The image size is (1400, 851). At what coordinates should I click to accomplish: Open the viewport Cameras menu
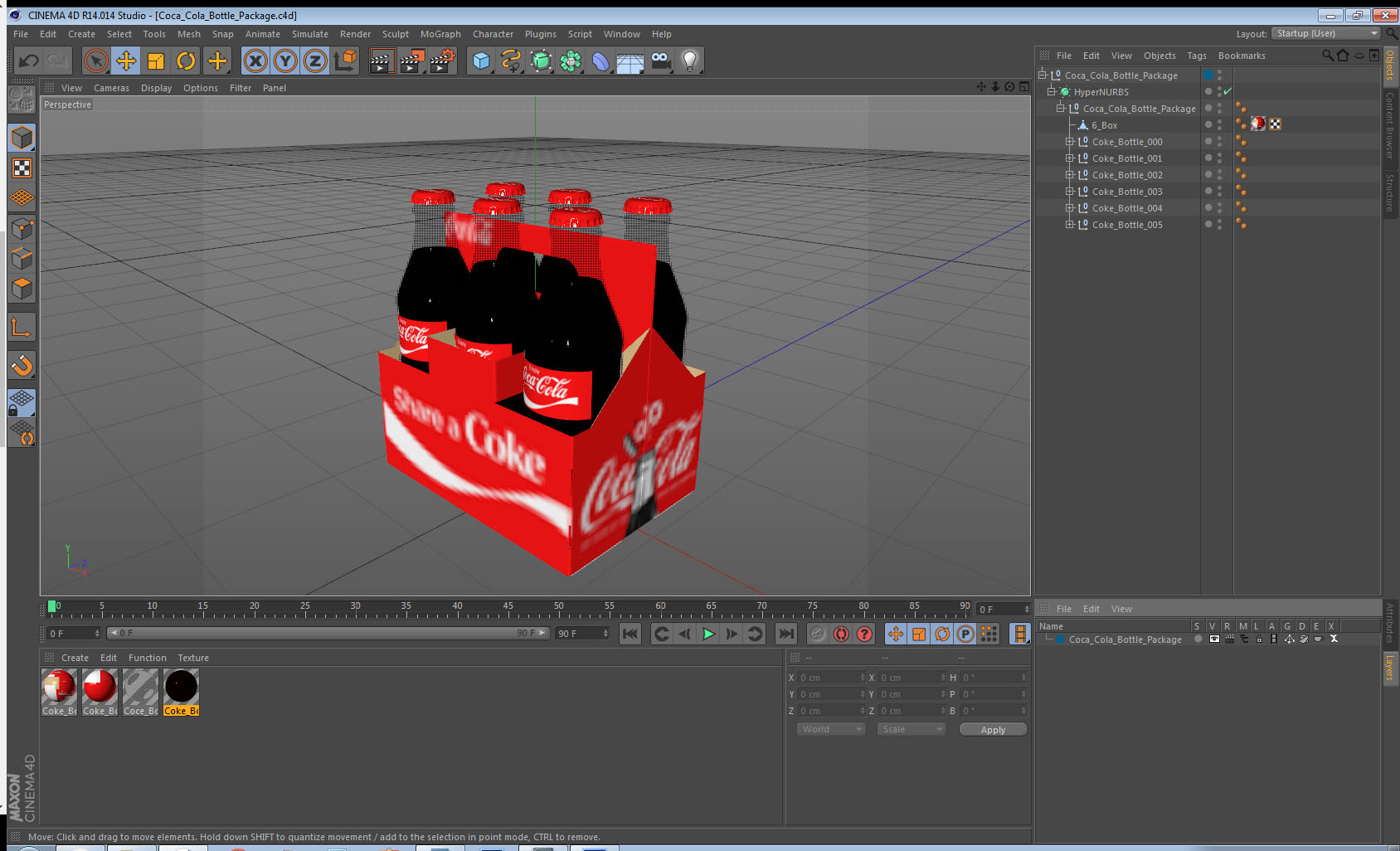coord(111,88)
